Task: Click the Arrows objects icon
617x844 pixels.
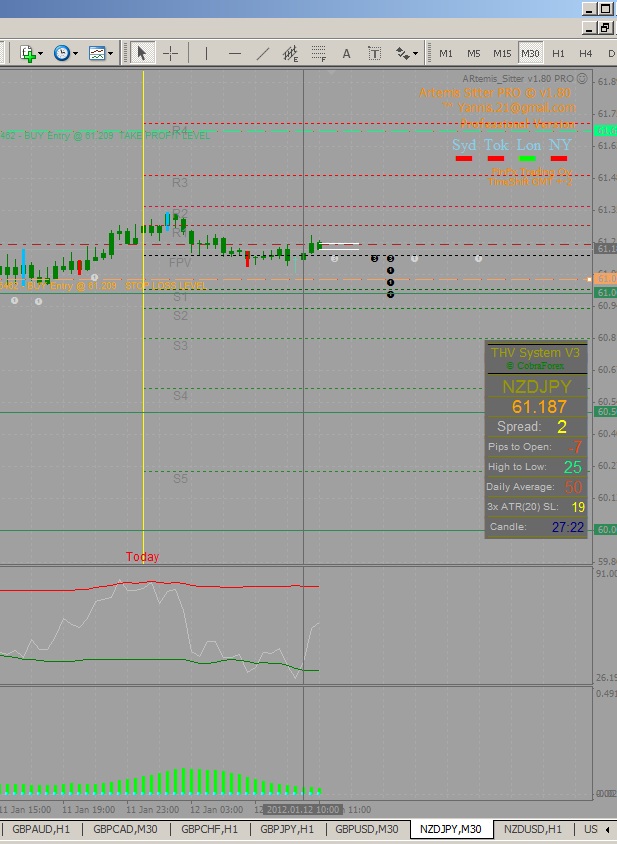Action: [402, 53]
